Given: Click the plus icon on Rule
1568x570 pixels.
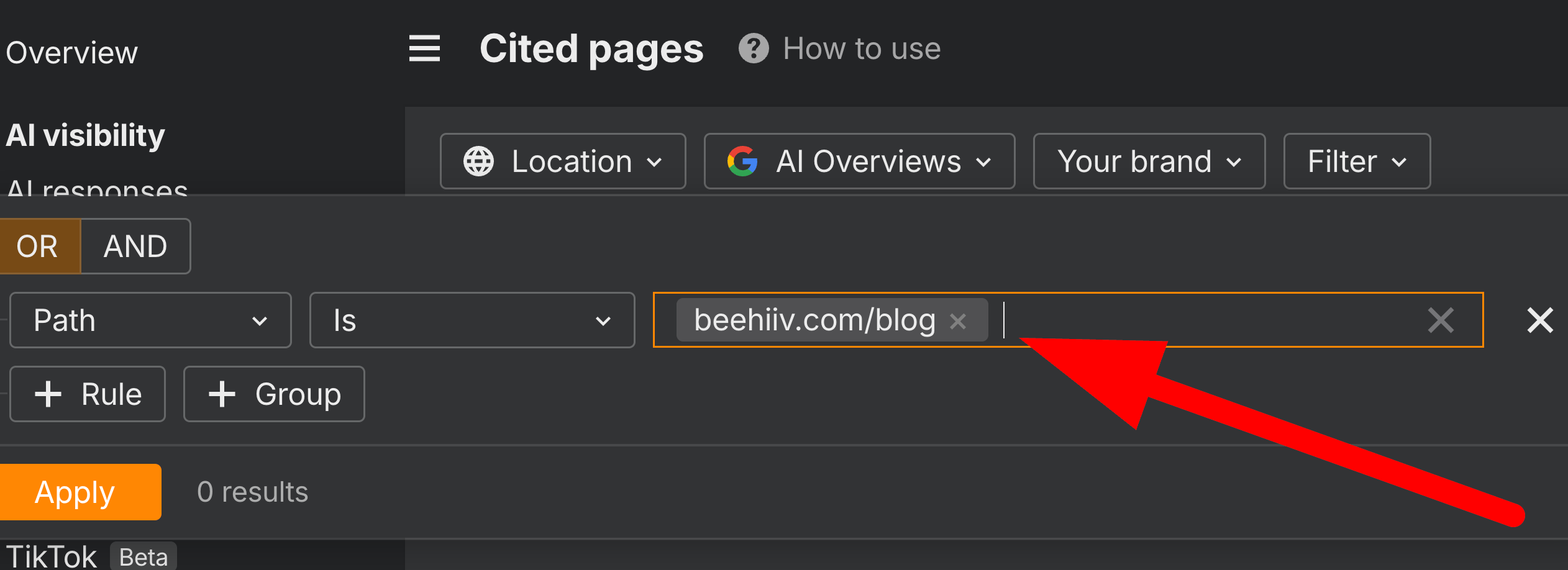Looking at the screenshot, I should click(48, 394).
